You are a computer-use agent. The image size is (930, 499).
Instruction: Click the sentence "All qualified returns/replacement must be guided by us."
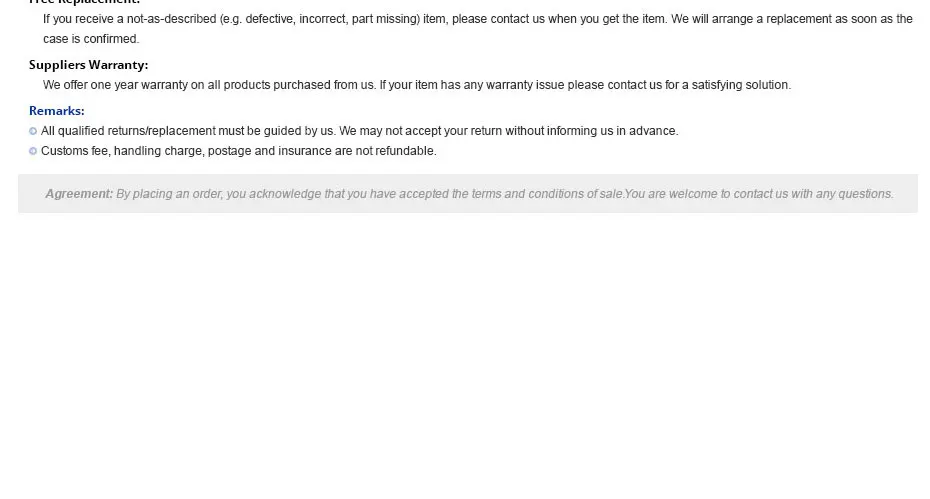pyautogui.click(x=188, y=131)
